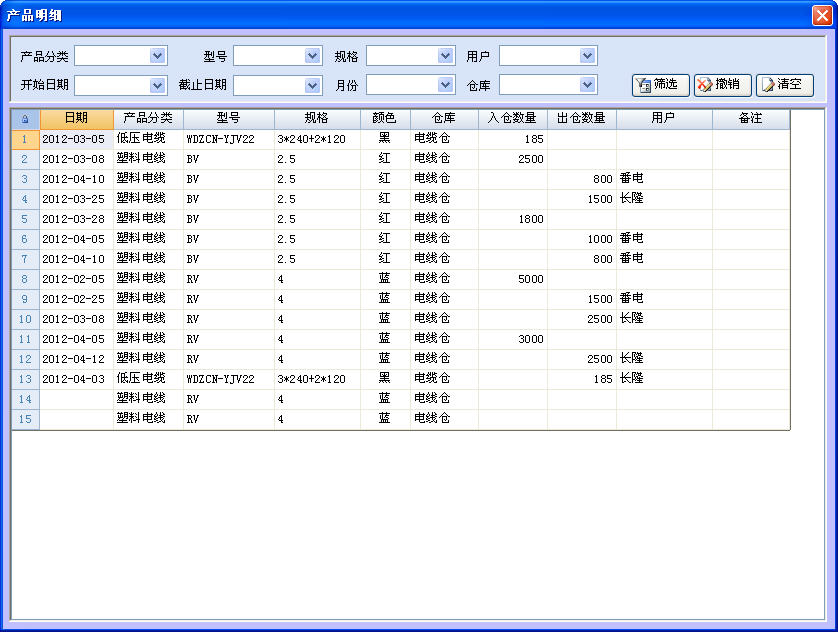838x632 pixels.
Task: Click the cell containing WDZCN-YJV22 in row 1
Action: tap(228, 139)
